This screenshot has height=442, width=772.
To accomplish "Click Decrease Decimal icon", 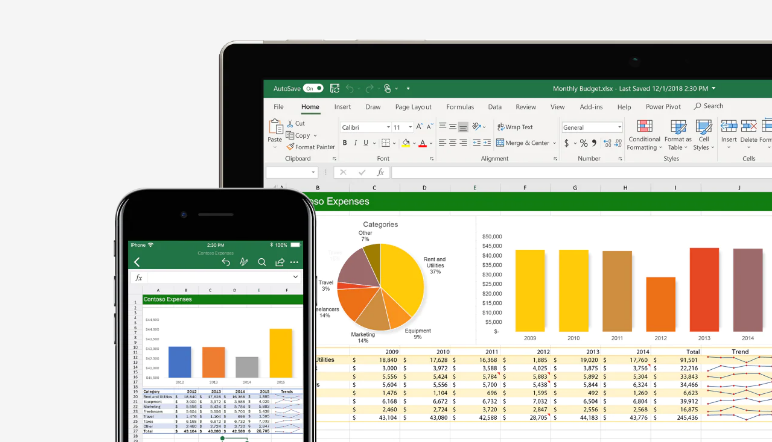I will (x=618, y=143).
